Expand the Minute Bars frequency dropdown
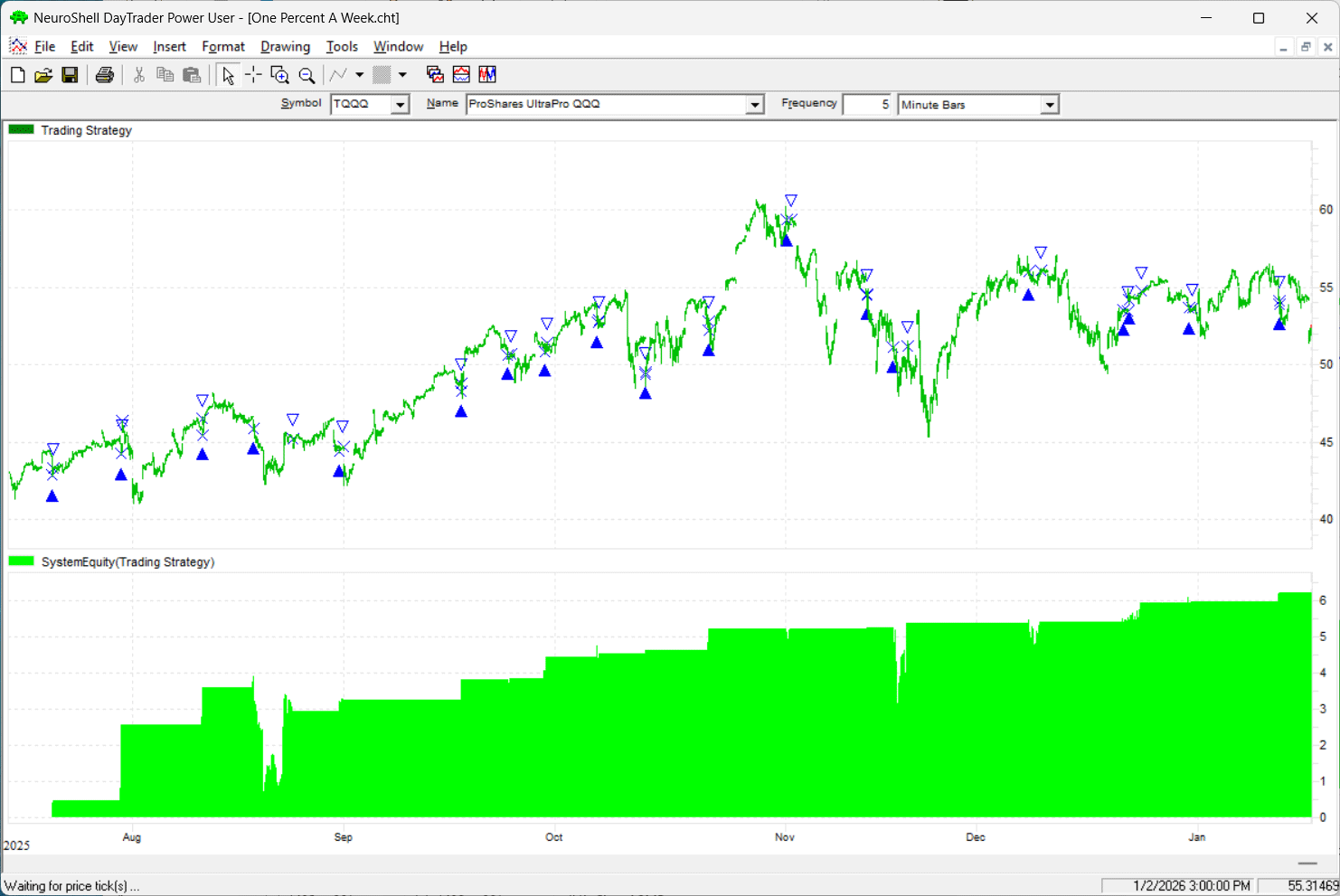 (1049, 105)
